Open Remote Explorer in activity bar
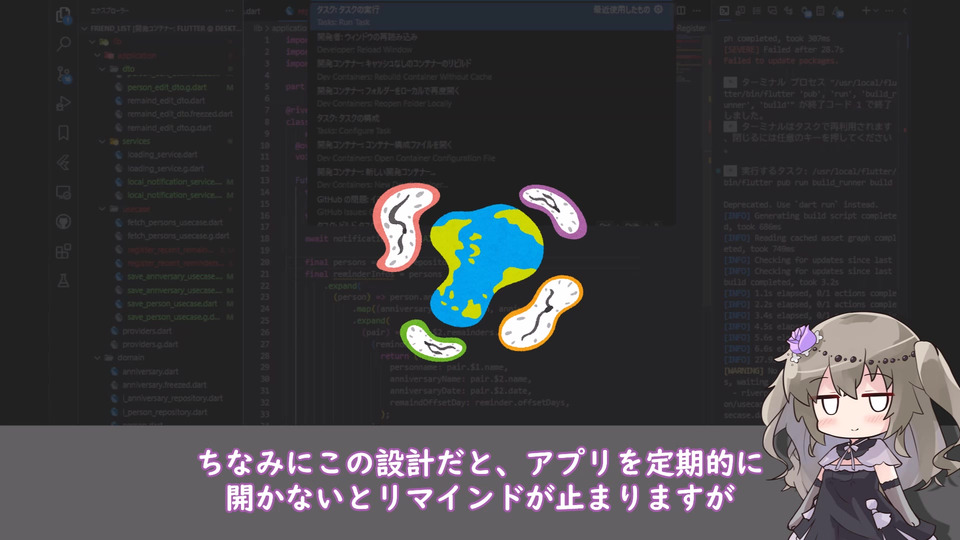The image size is (960, 540). tap(63, 192)
